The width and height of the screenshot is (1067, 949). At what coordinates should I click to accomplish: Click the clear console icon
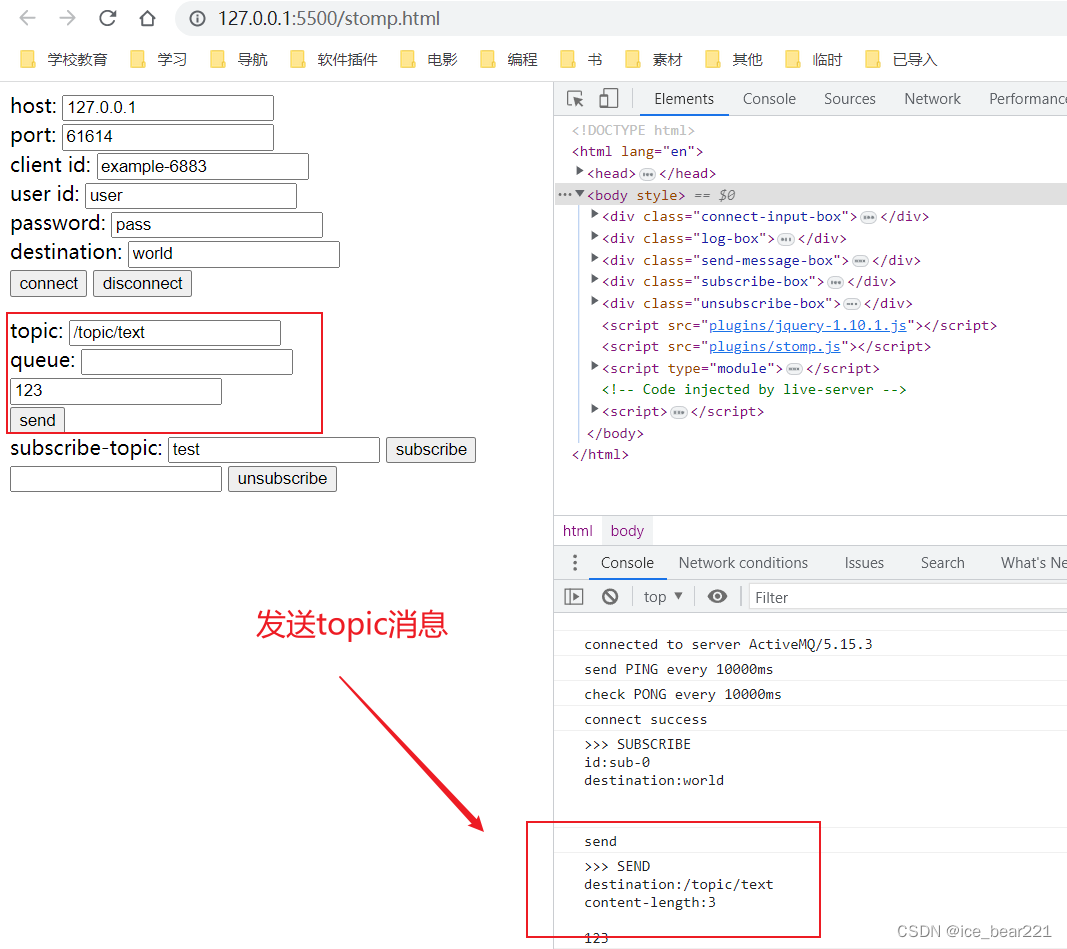[x=609, y=596]
